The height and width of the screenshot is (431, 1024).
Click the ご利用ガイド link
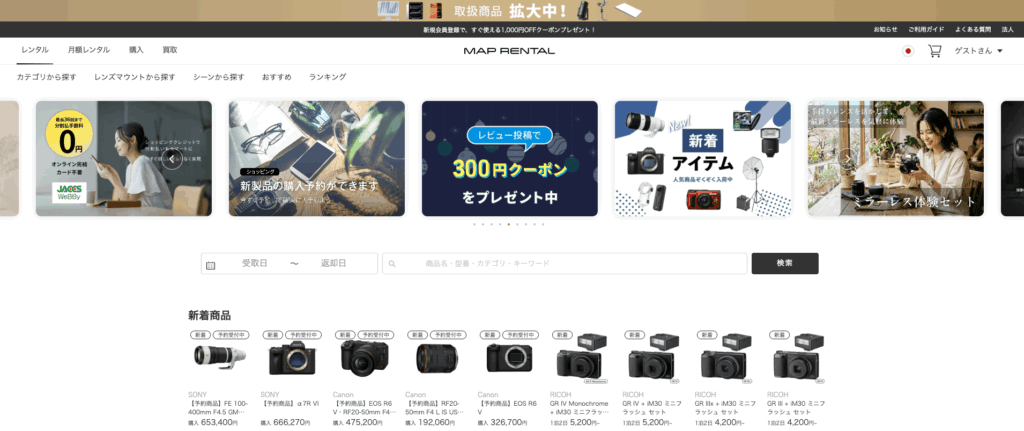[926, 30]
